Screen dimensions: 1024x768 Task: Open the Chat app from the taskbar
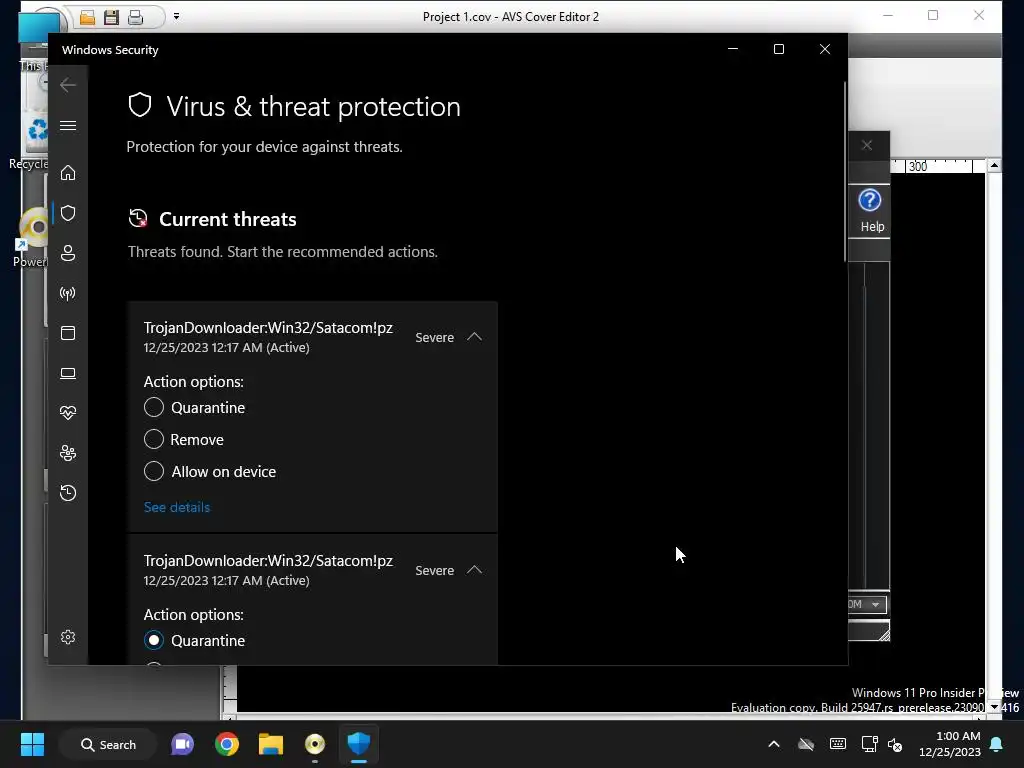(x=183, y=744)
